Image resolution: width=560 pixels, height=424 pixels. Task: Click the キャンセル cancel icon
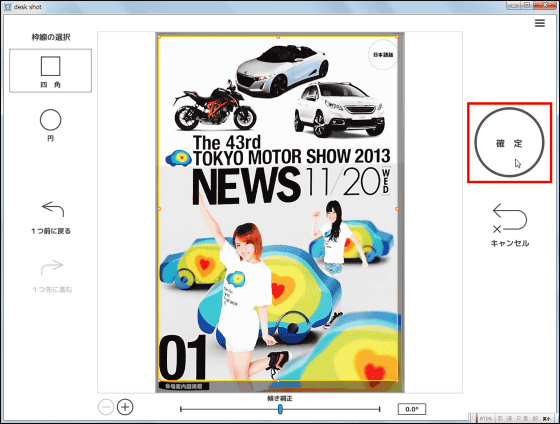(510, 218)
